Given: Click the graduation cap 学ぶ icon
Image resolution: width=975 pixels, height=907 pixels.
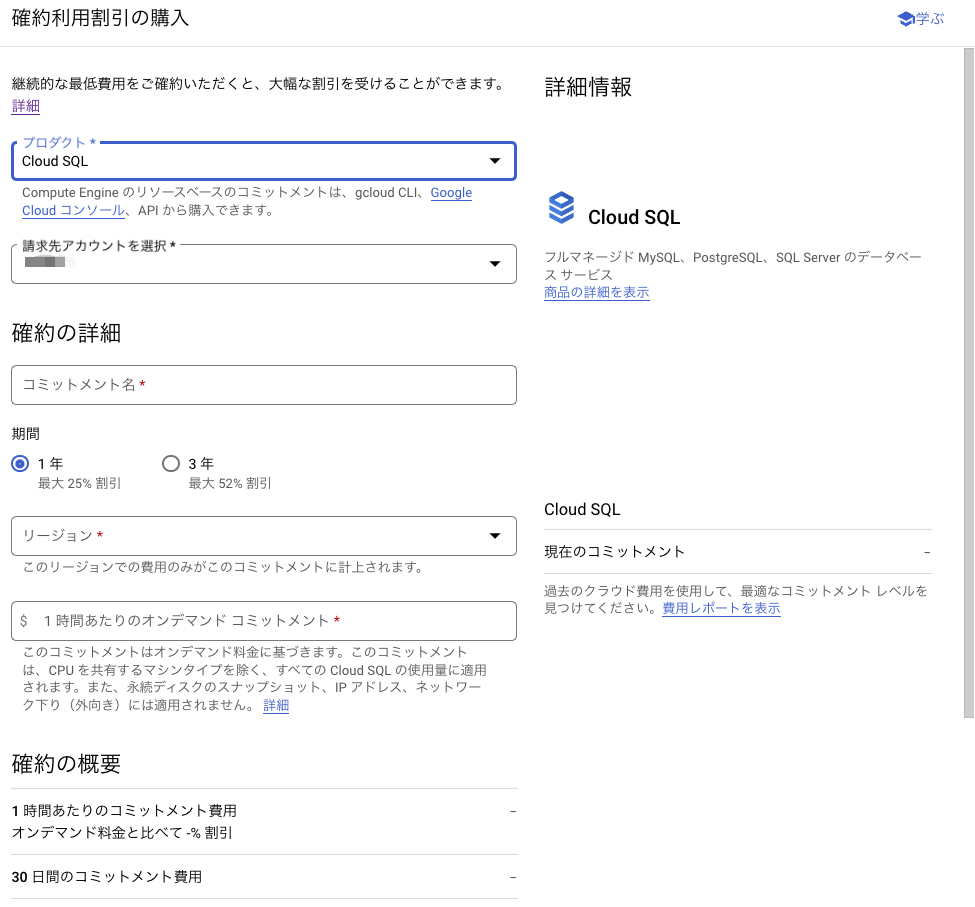Looking at the screenshot, I should tap(906, 19).
